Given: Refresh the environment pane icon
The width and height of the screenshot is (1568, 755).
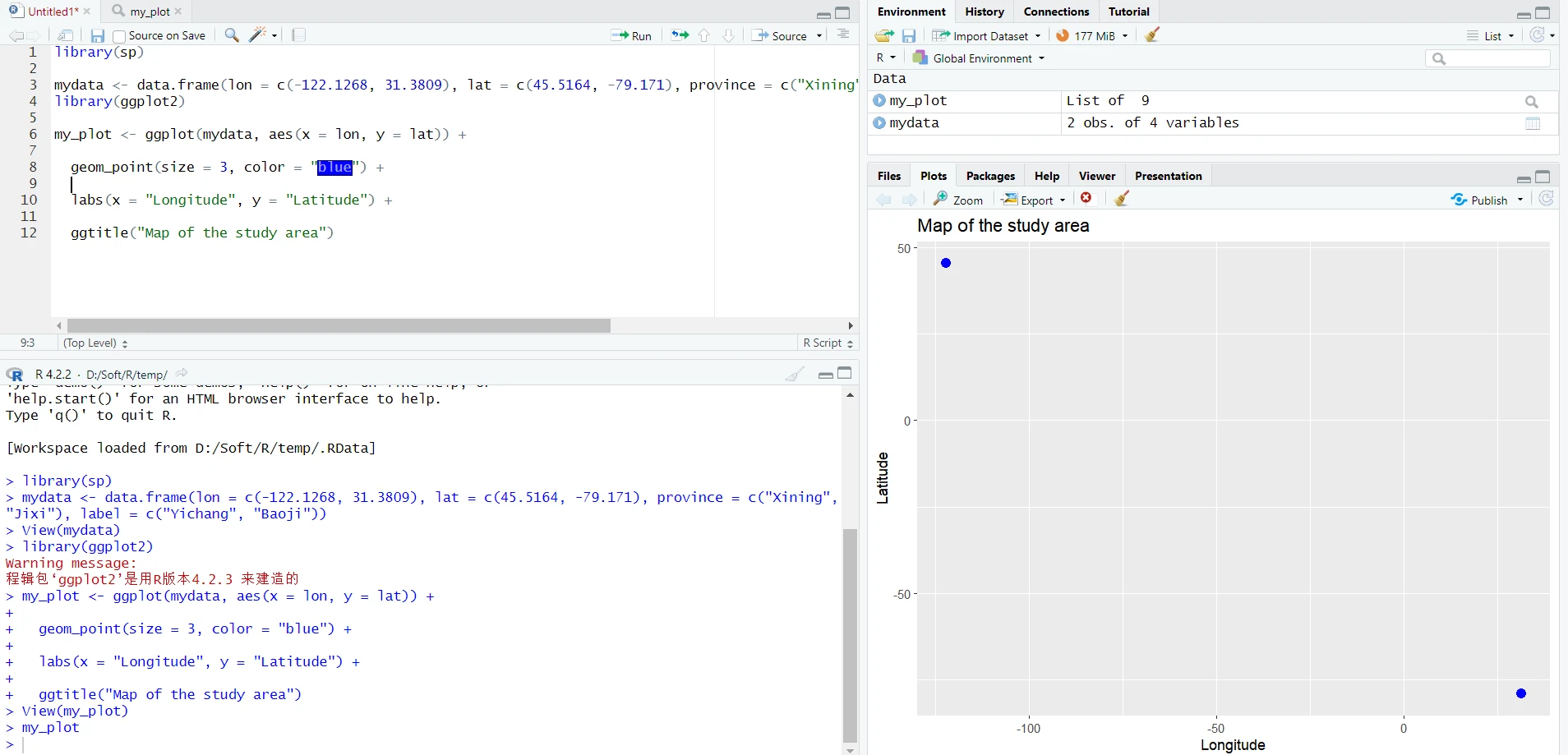Looking at the screenshot, I should (1538, 35).
